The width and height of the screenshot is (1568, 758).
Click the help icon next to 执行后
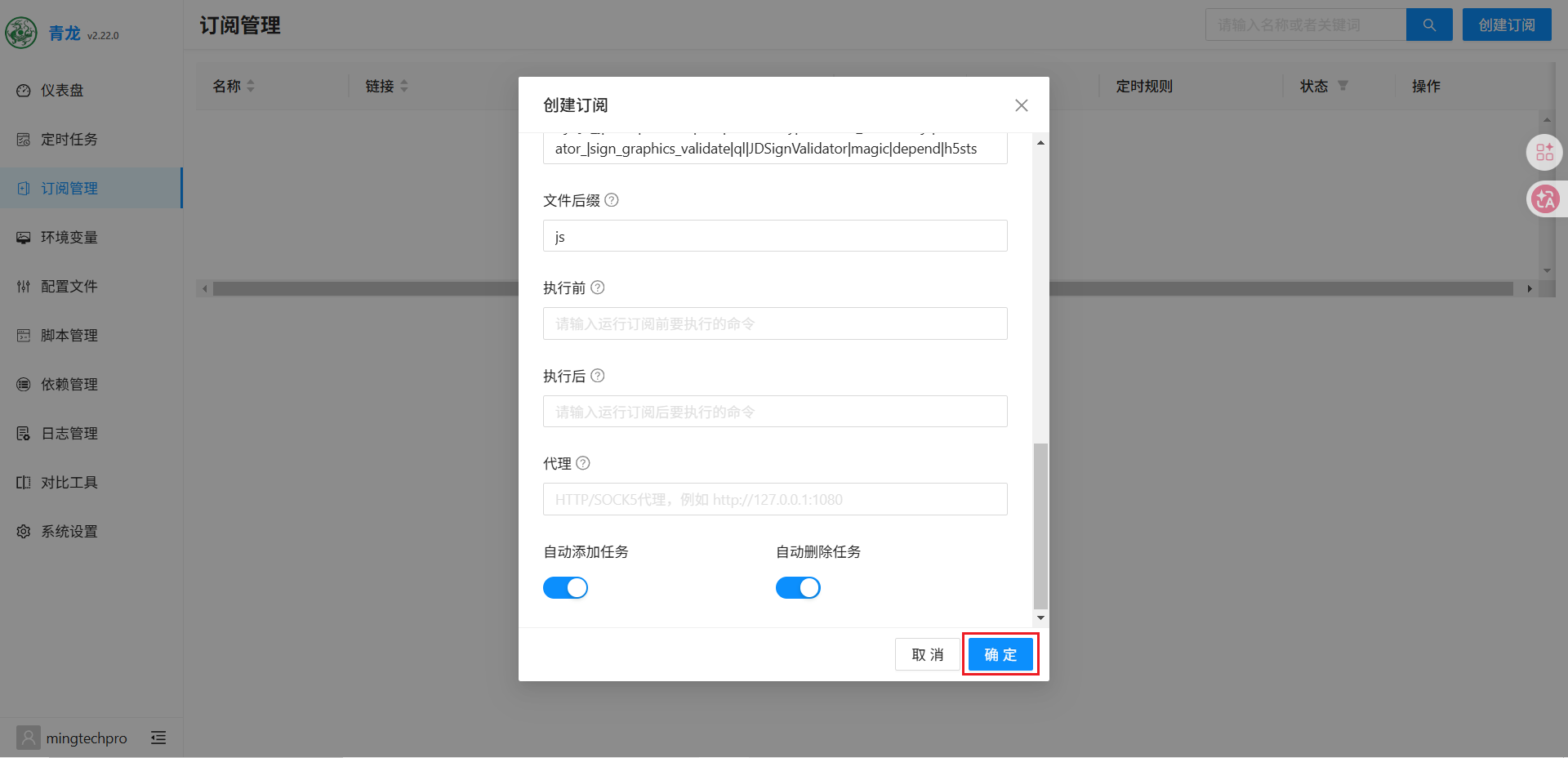tap(597, 376)
